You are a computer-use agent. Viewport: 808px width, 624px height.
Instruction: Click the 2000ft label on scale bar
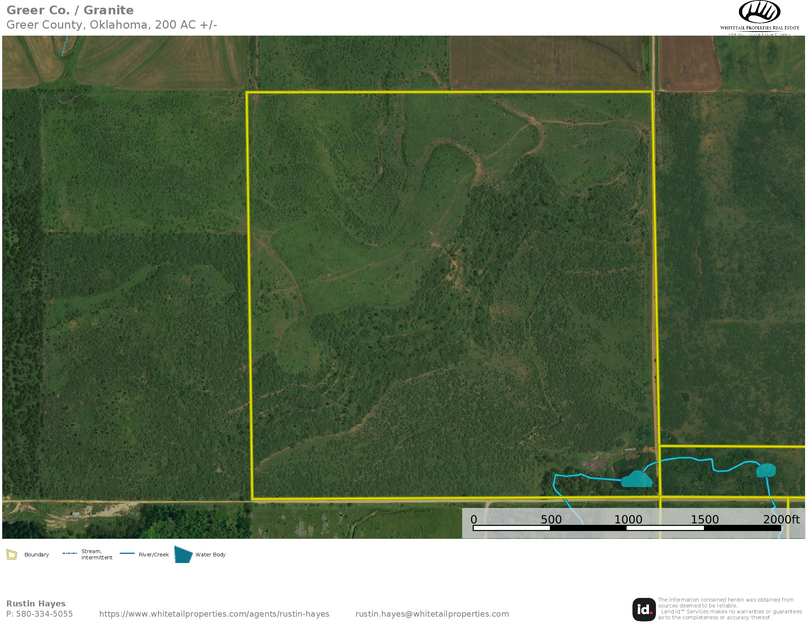tap(781, 519)
